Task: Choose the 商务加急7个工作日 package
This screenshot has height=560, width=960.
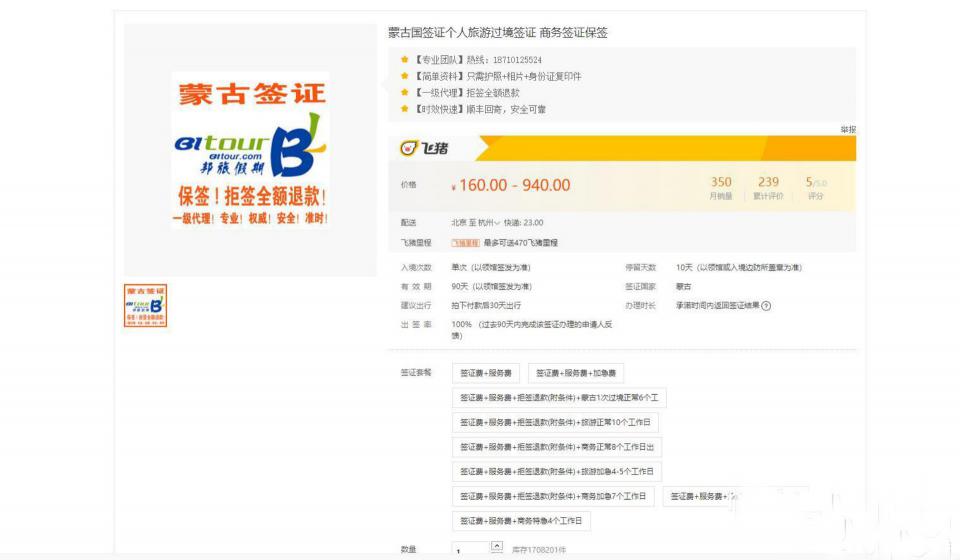Action: [x=554, y=496]
